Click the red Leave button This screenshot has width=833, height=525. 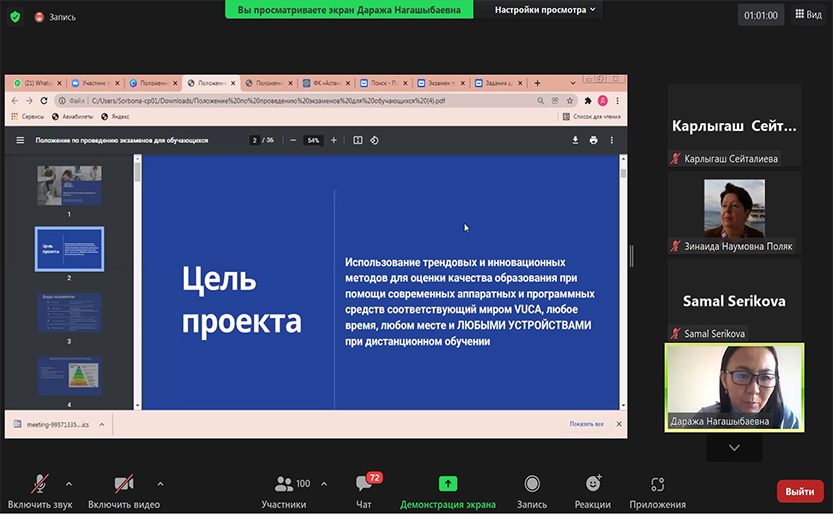[x=800, y=491]
